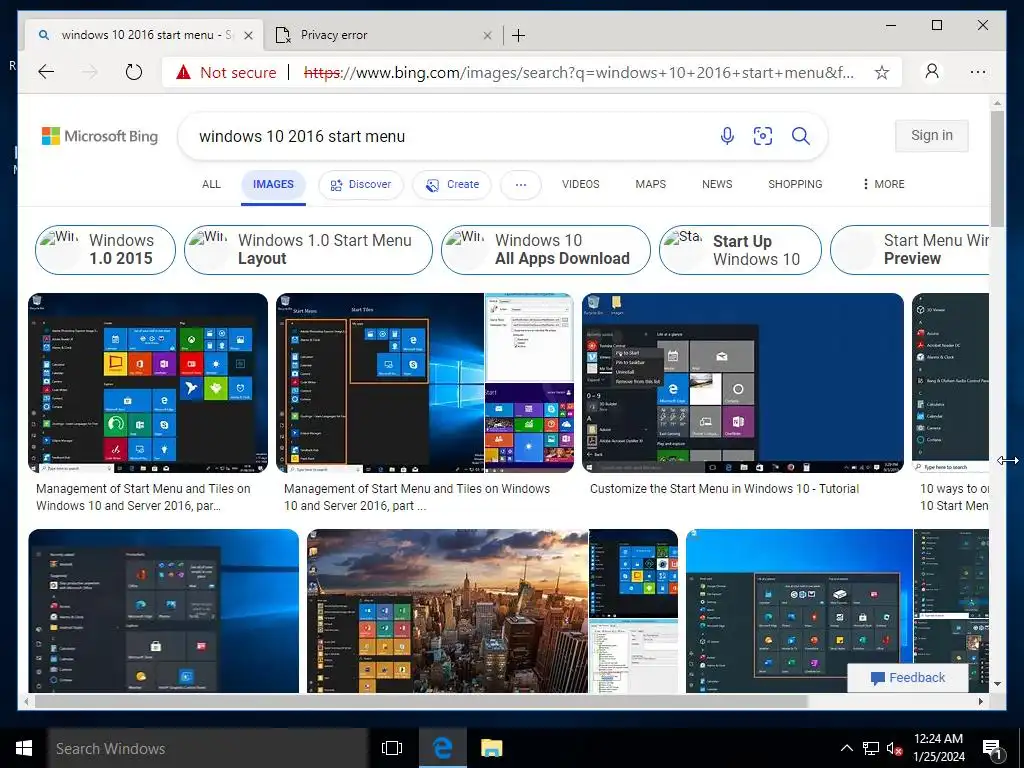
Task: Close the Privacy error tab
Action: [x=487, y=35]
